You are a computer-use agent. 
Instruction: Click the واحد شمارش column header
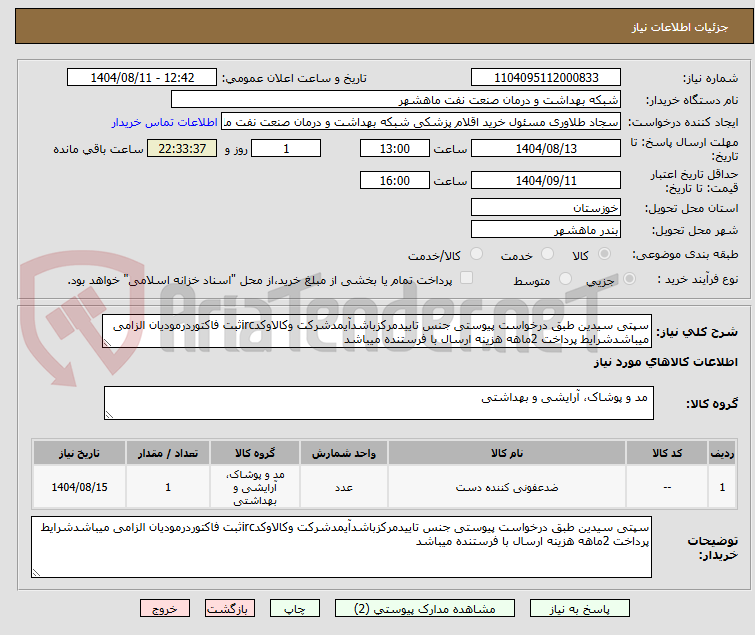pos(344,453)
